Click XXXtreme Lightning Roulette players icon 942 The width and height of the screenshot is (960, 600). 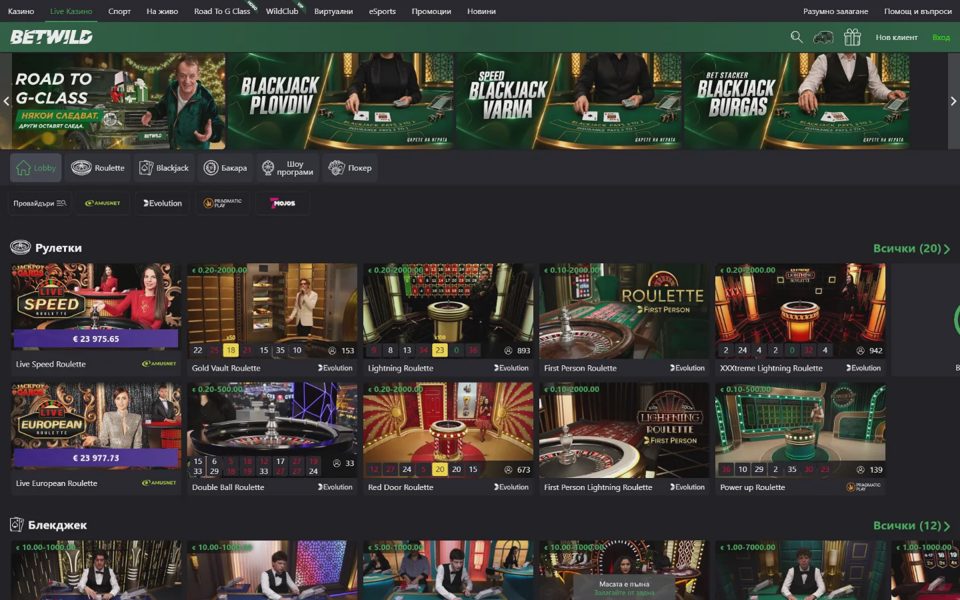click(860, 351)
